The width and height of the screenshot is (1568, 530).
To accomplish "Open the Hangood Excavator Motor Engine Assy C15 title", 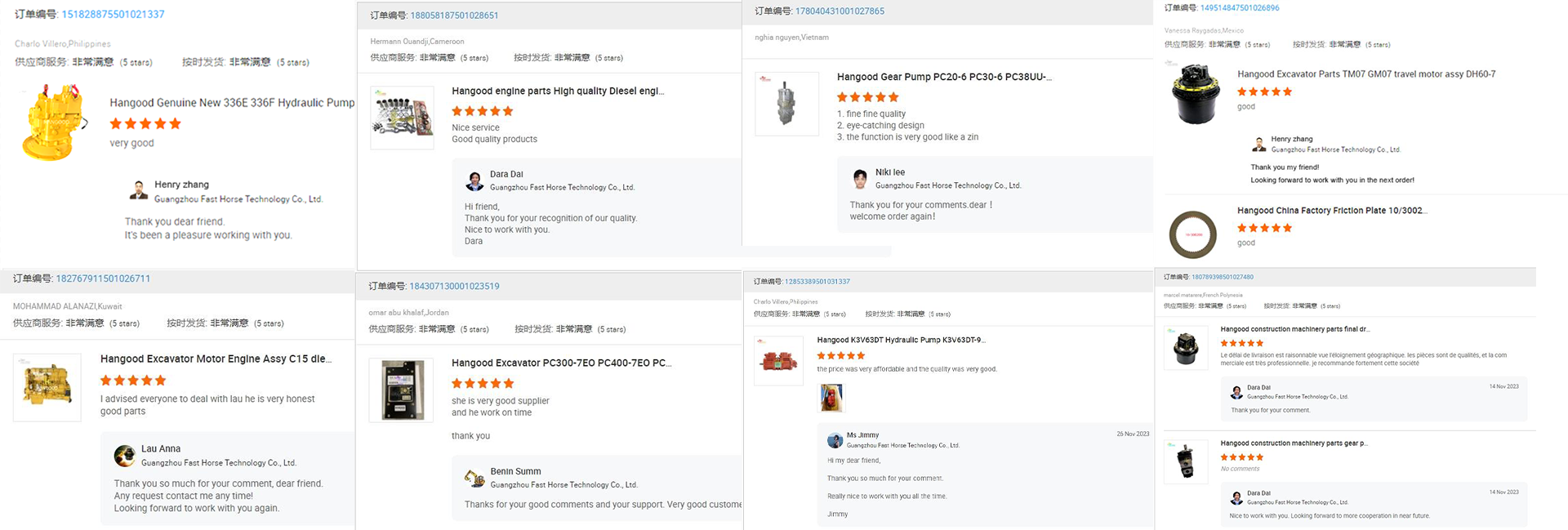I will [x=216, y=359].
